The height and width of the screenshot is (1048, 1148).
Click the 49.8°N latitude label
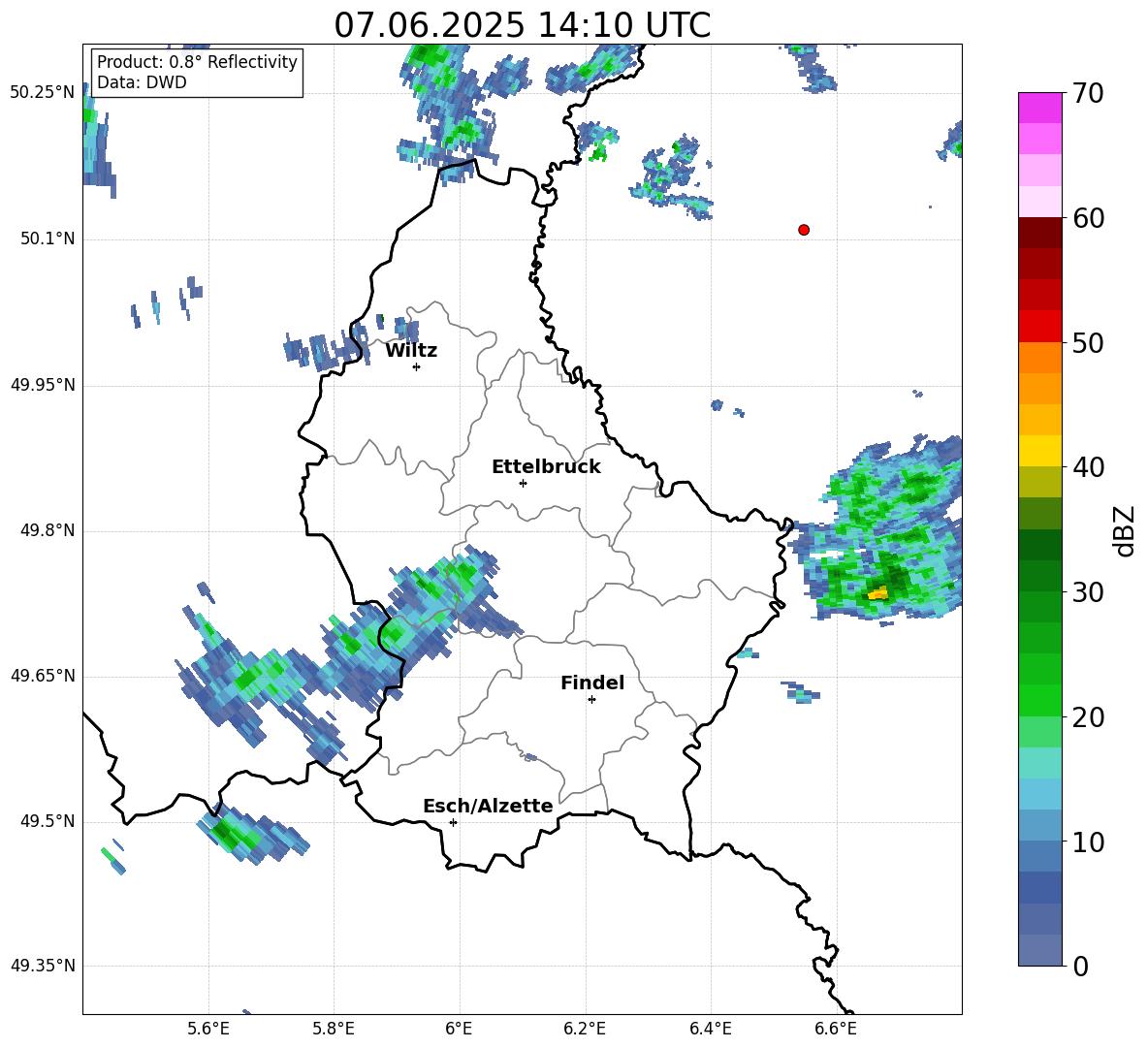pos(48,530)
